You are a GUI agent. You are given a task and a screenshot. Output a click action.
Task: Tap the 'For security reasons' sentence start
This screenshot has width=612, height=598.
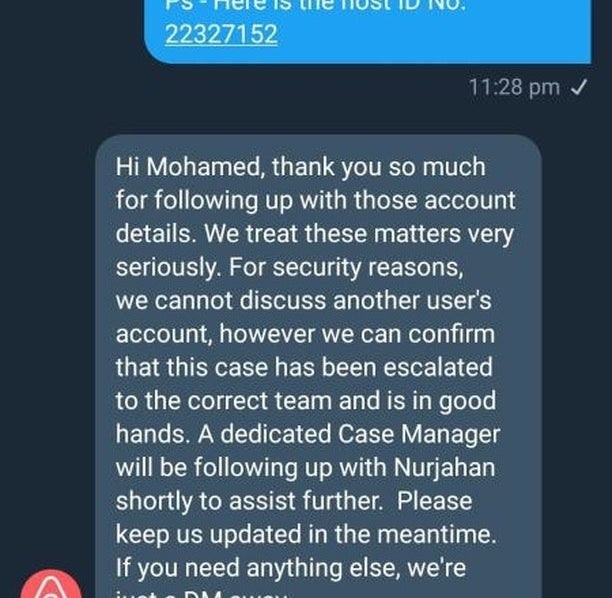(345, 267)
